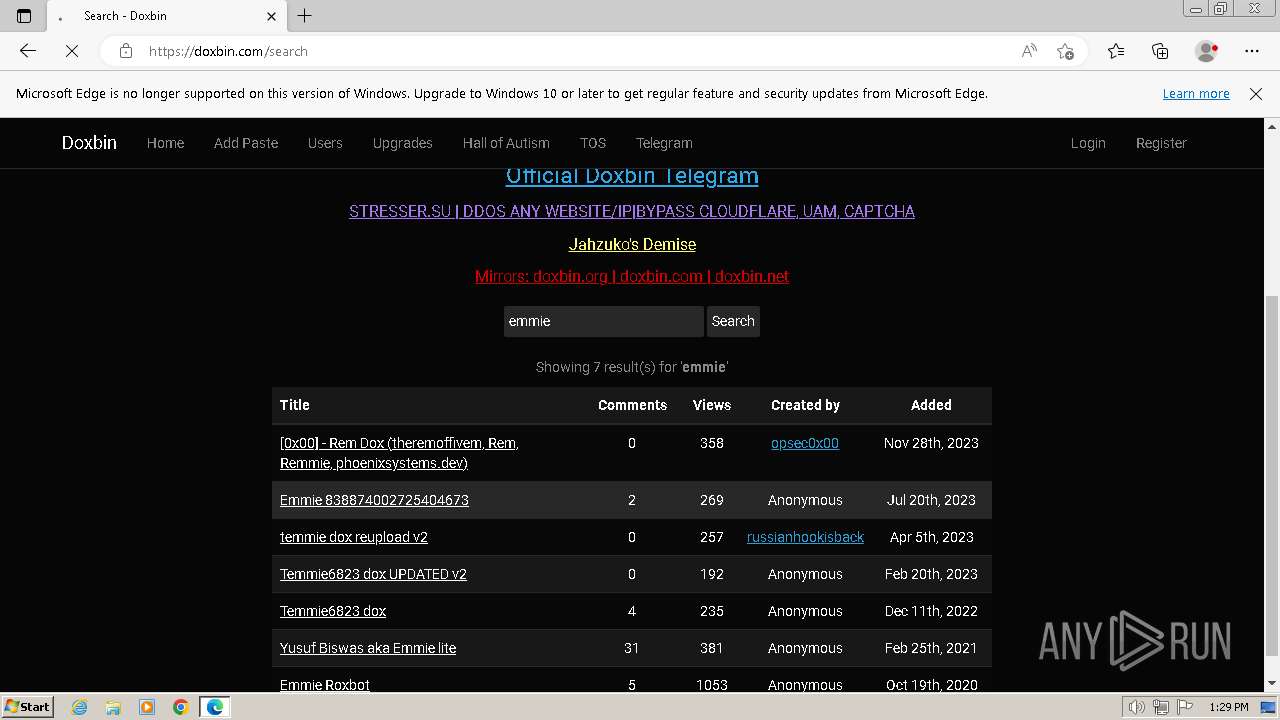Click the 'Comments' column header
The image size is (1280, 720).
click(x=632, y=405)
